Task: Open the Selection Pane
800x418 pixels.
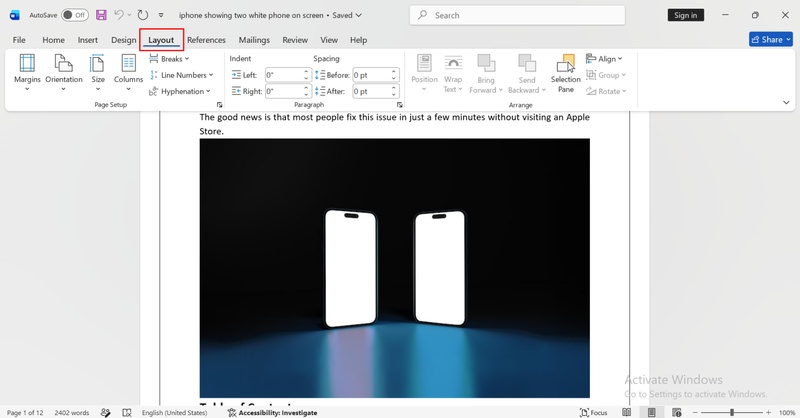Action: [x=565, y=73]
